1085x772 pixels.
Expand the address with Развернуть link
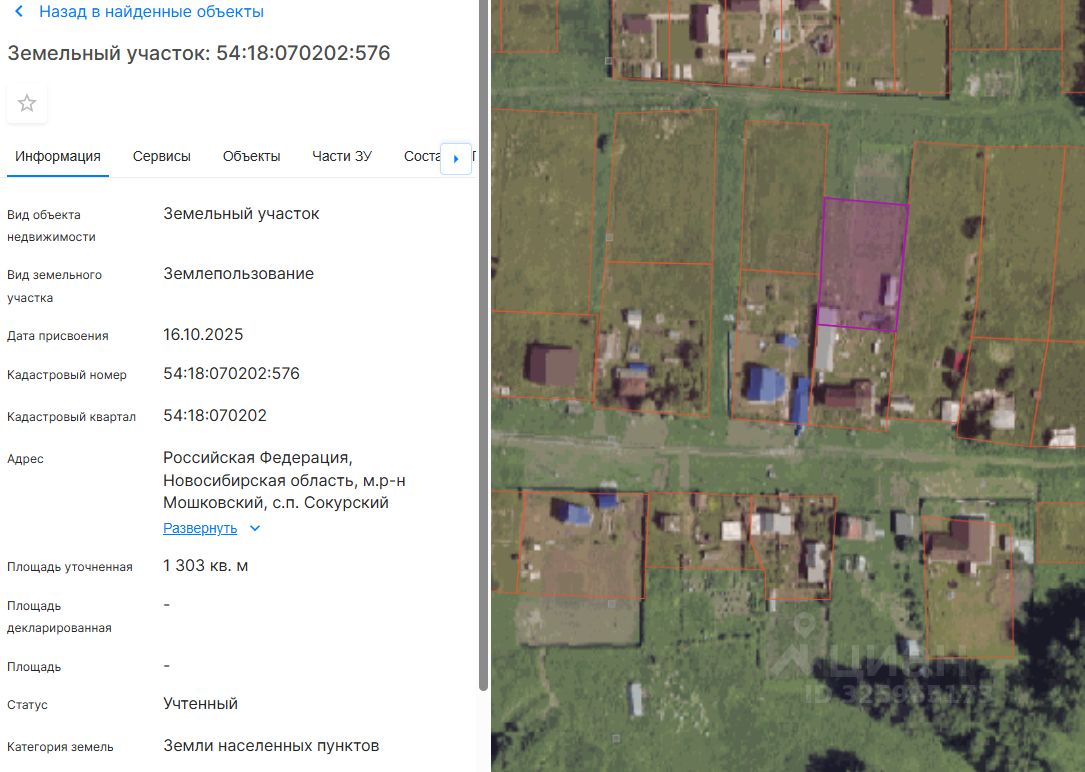click(x=200, y=529)
